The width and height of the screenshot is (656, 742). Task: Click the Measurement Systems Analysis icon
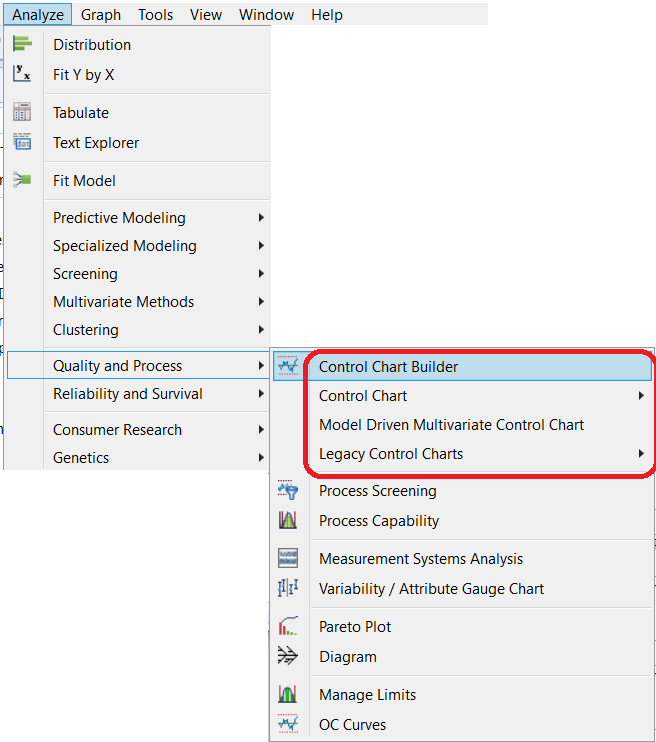point(288,559)
